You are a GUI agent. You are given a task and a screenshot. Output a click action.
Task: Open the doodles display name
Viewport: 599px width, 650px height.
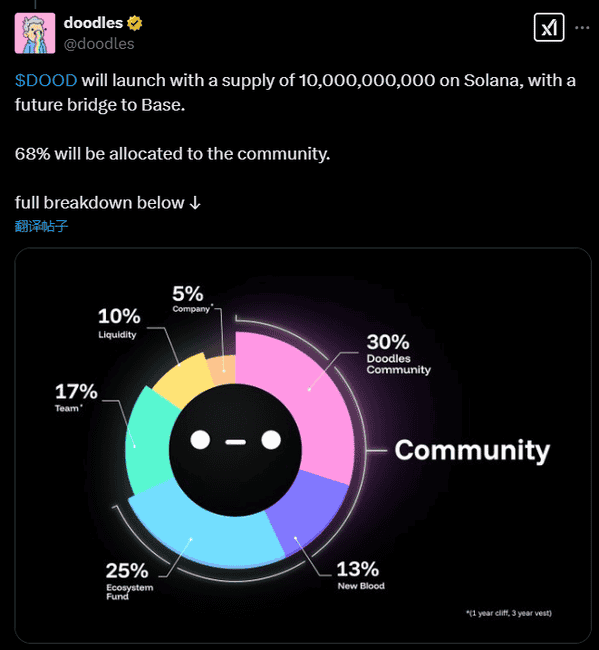(93, 23)
